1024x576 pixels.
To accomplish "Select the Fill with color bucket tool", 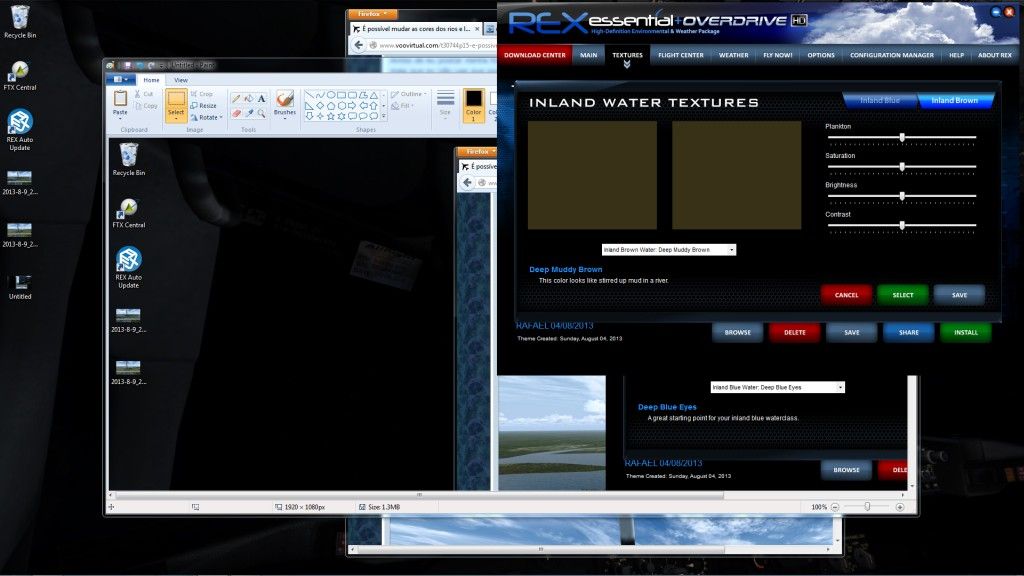I will 249,99.
